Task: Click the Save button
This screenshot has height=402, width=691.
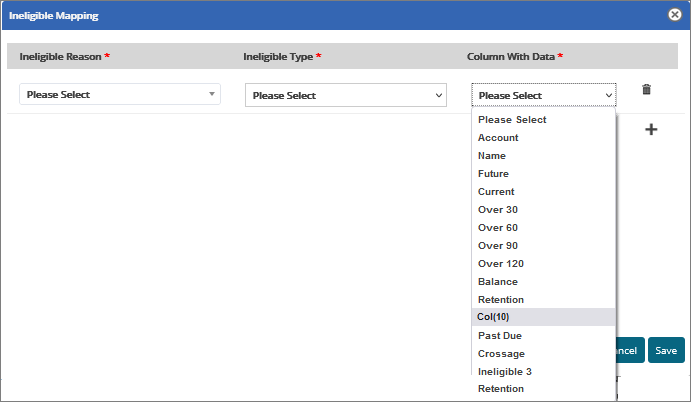Action: click(666, 351)
